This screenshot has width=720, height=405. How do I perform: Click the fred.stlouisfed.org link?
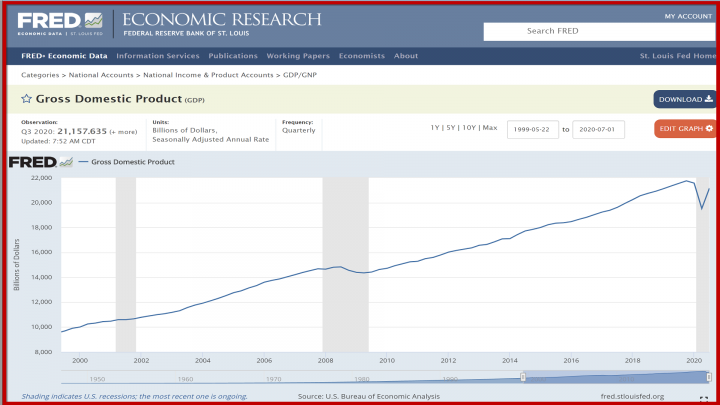coord(632,396)
